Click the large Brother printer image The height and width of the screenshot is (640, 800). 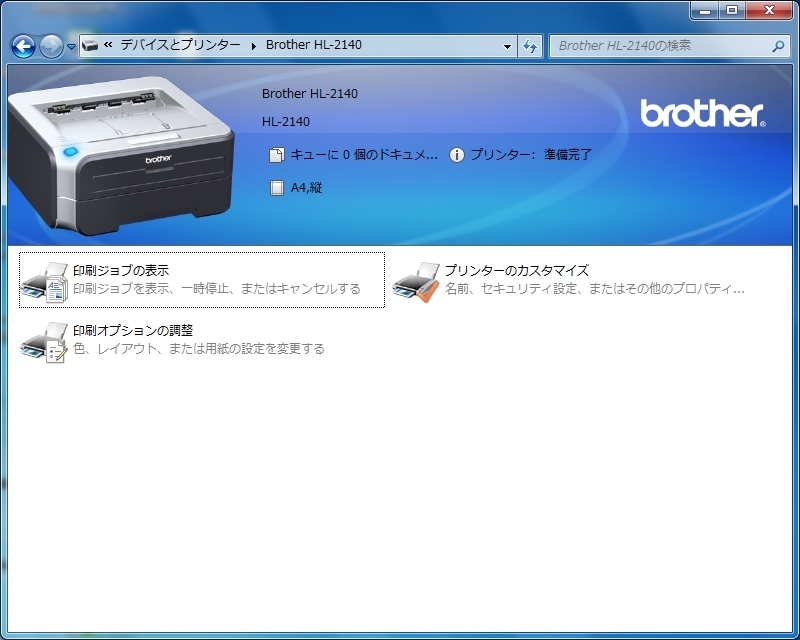pos(120,155)
